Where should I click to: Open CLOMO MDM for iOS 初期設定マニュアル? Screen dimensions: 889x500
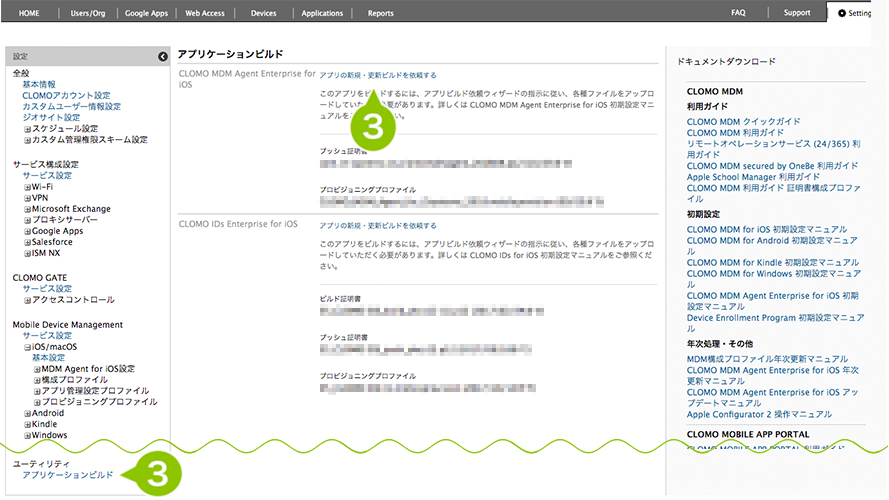[x=767, y=230]
